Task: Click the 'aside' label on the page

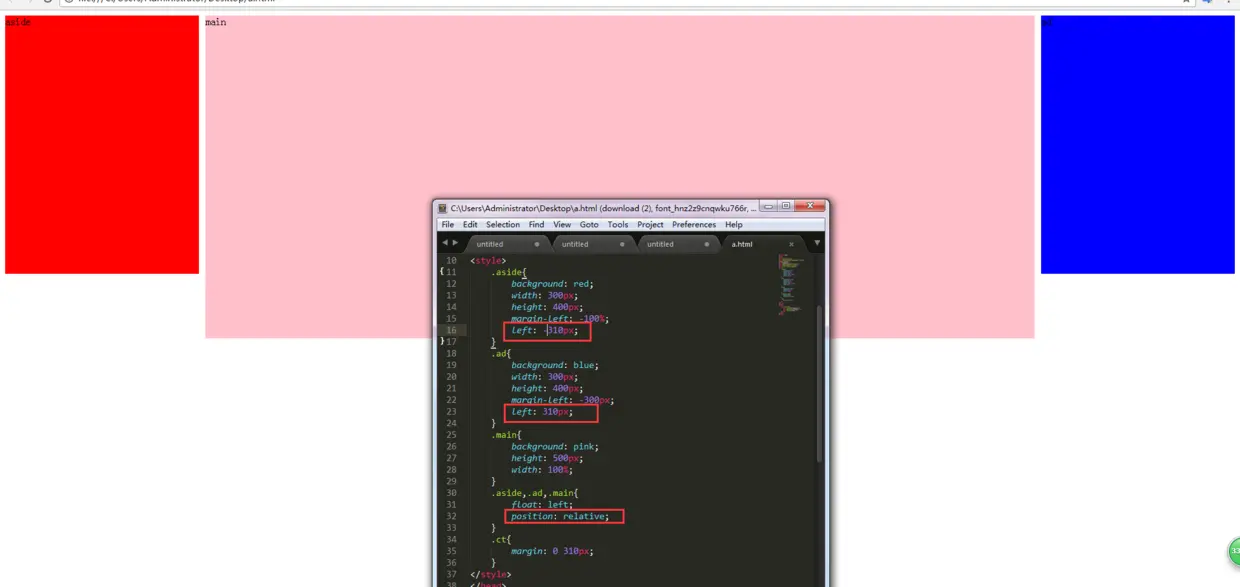Action: 18,22
